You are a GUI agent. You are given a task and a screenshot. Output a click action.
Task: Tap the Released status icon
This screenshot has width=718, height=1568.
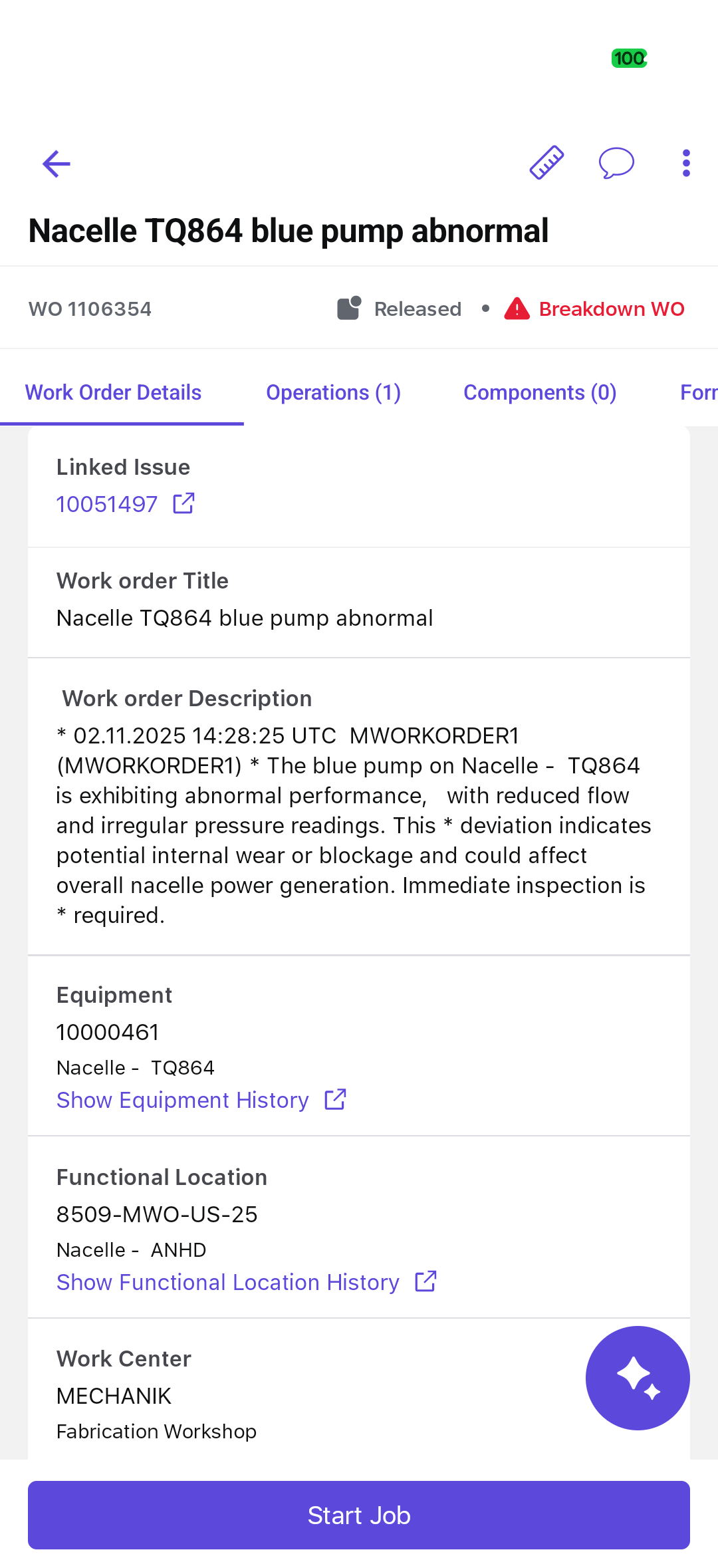[x=349, y=309]
